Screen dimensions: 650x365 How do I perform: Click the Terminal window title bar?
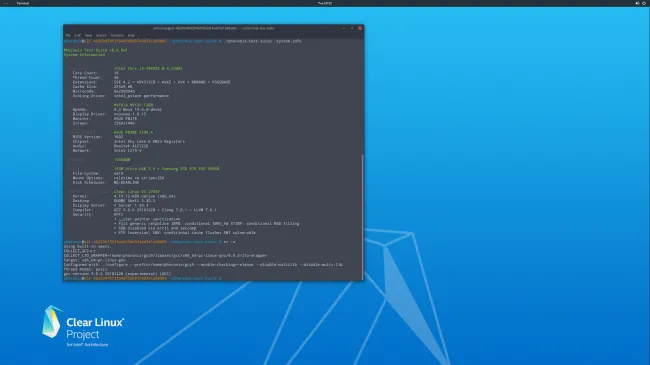(x=213, y=28)
